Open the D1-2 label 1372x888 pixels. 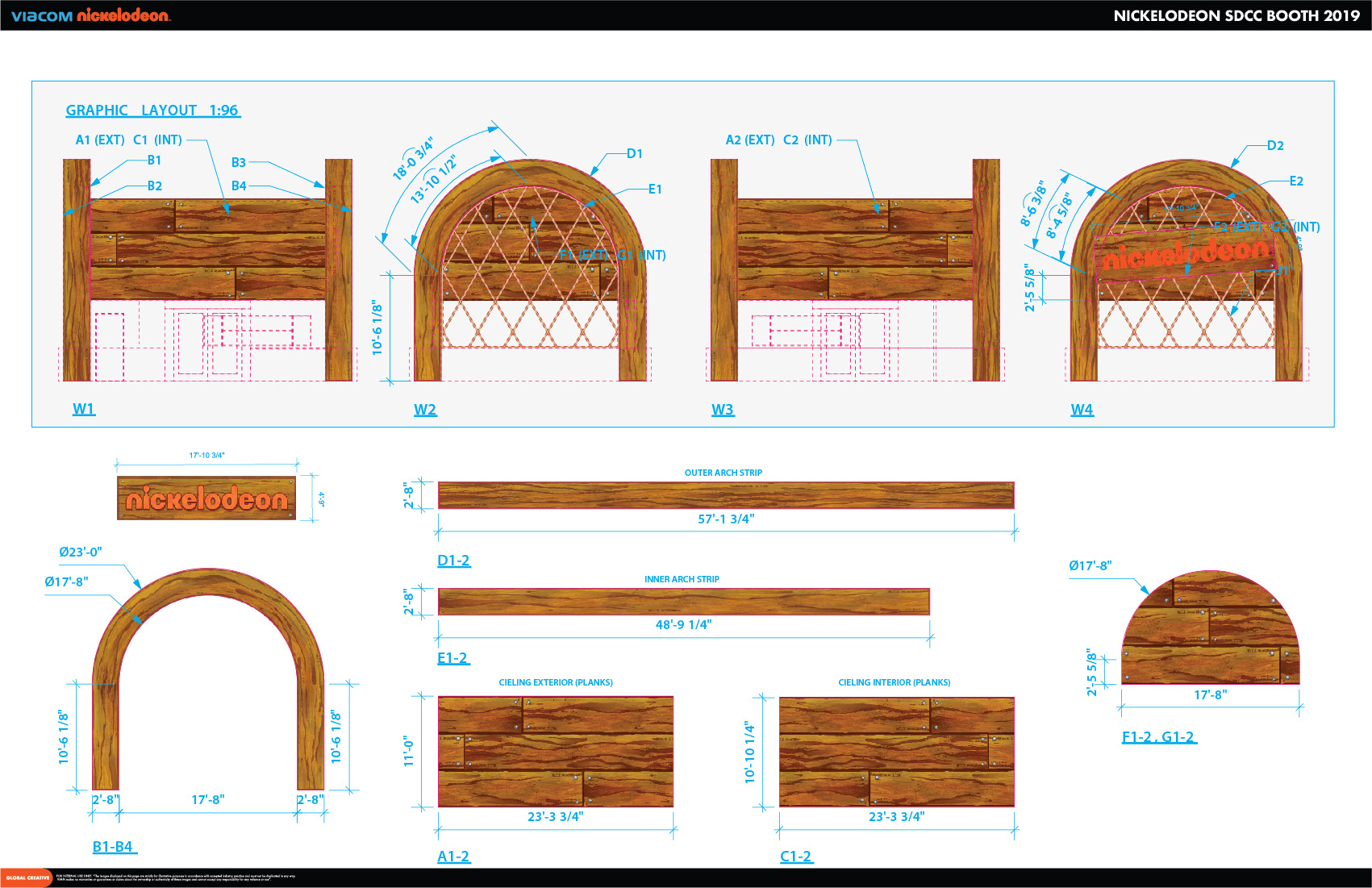click(x=453, y=561)
